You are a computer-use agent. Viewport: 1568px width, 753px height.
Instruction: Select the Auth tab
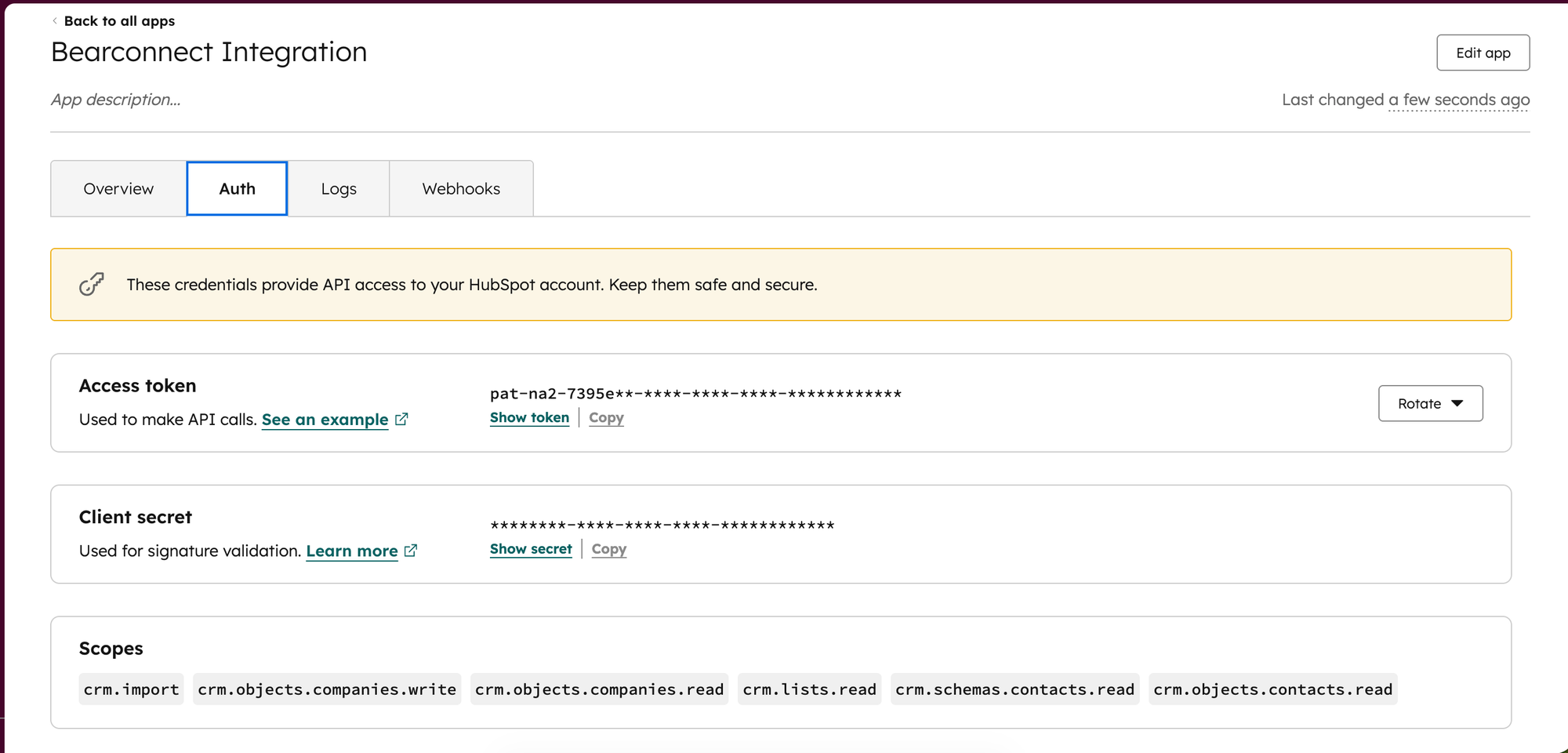pos(237,189)
